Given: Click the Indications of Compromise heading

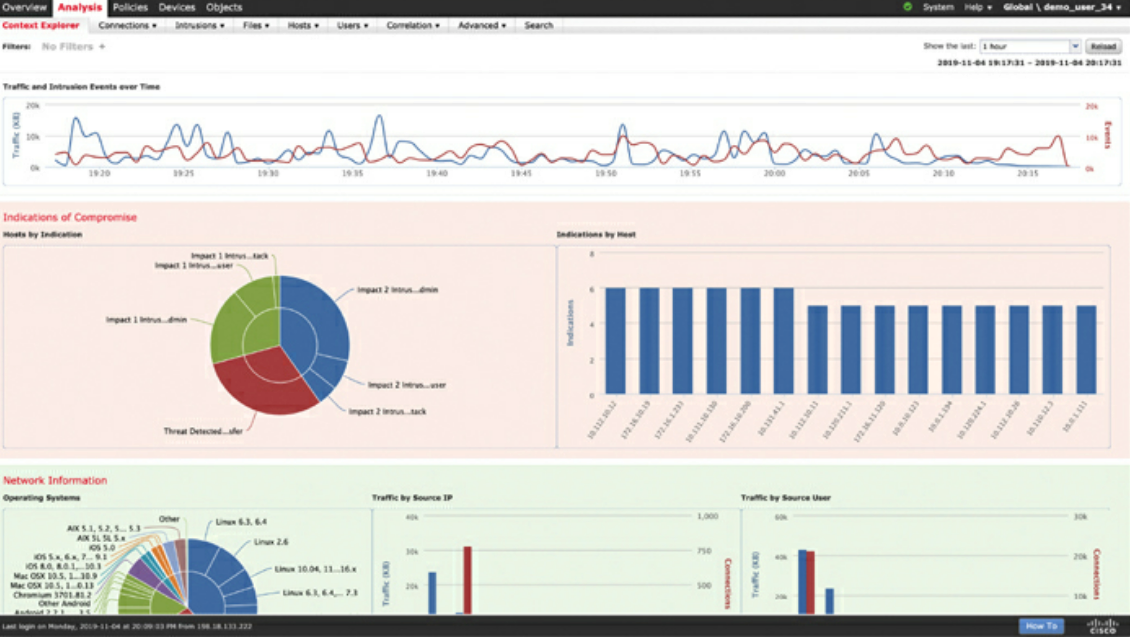Looking at the screenshot, I should (69, 217).
